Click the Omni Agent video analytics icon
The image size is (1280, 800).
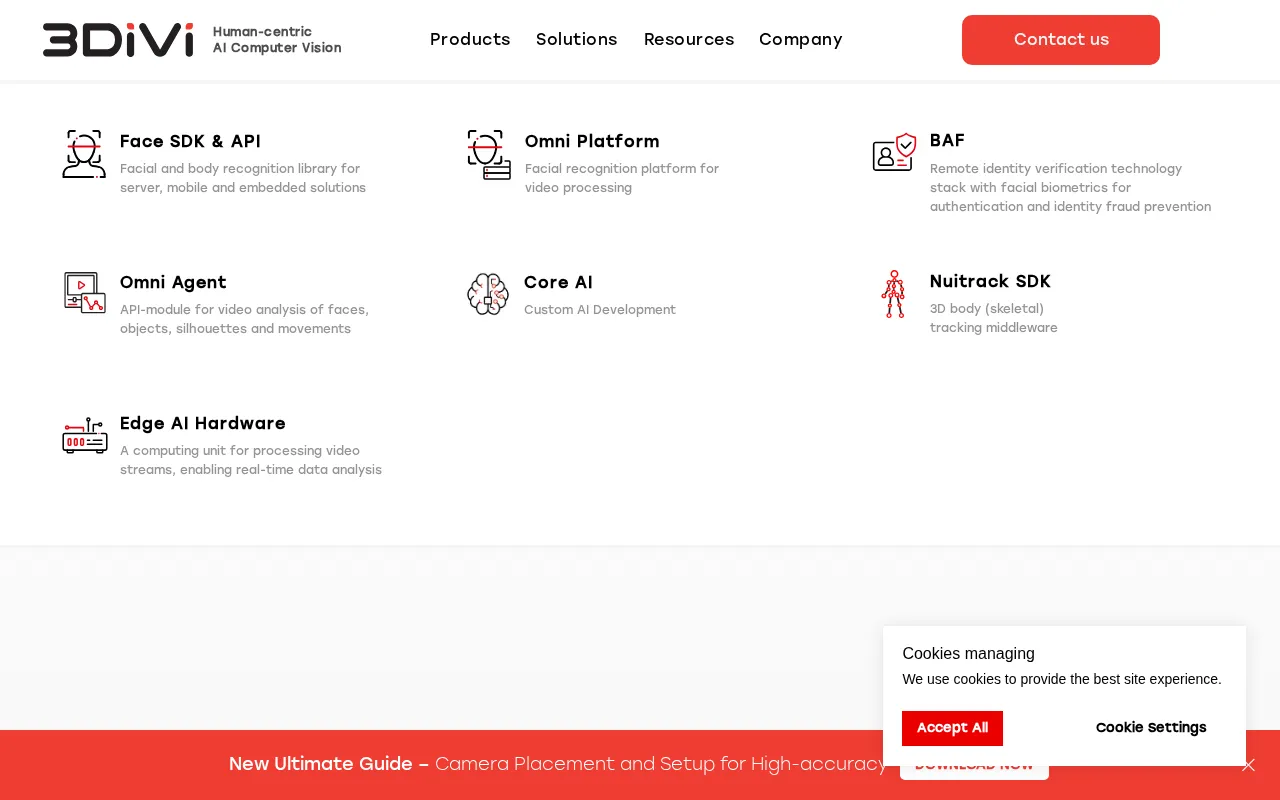tap(85, 293)
